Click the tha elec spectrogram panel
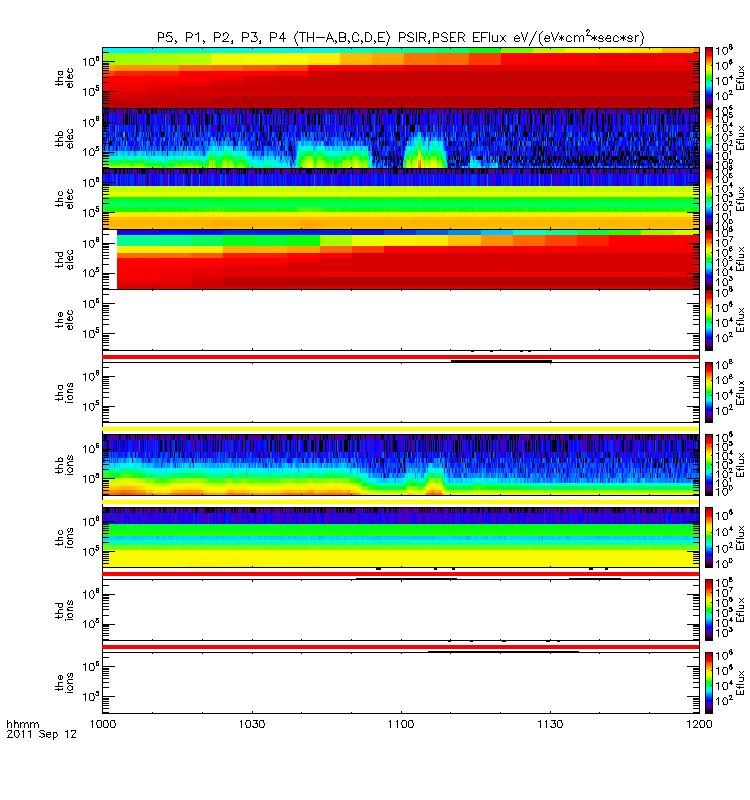Viewport: 750px width, 800px height. [401, 78]
